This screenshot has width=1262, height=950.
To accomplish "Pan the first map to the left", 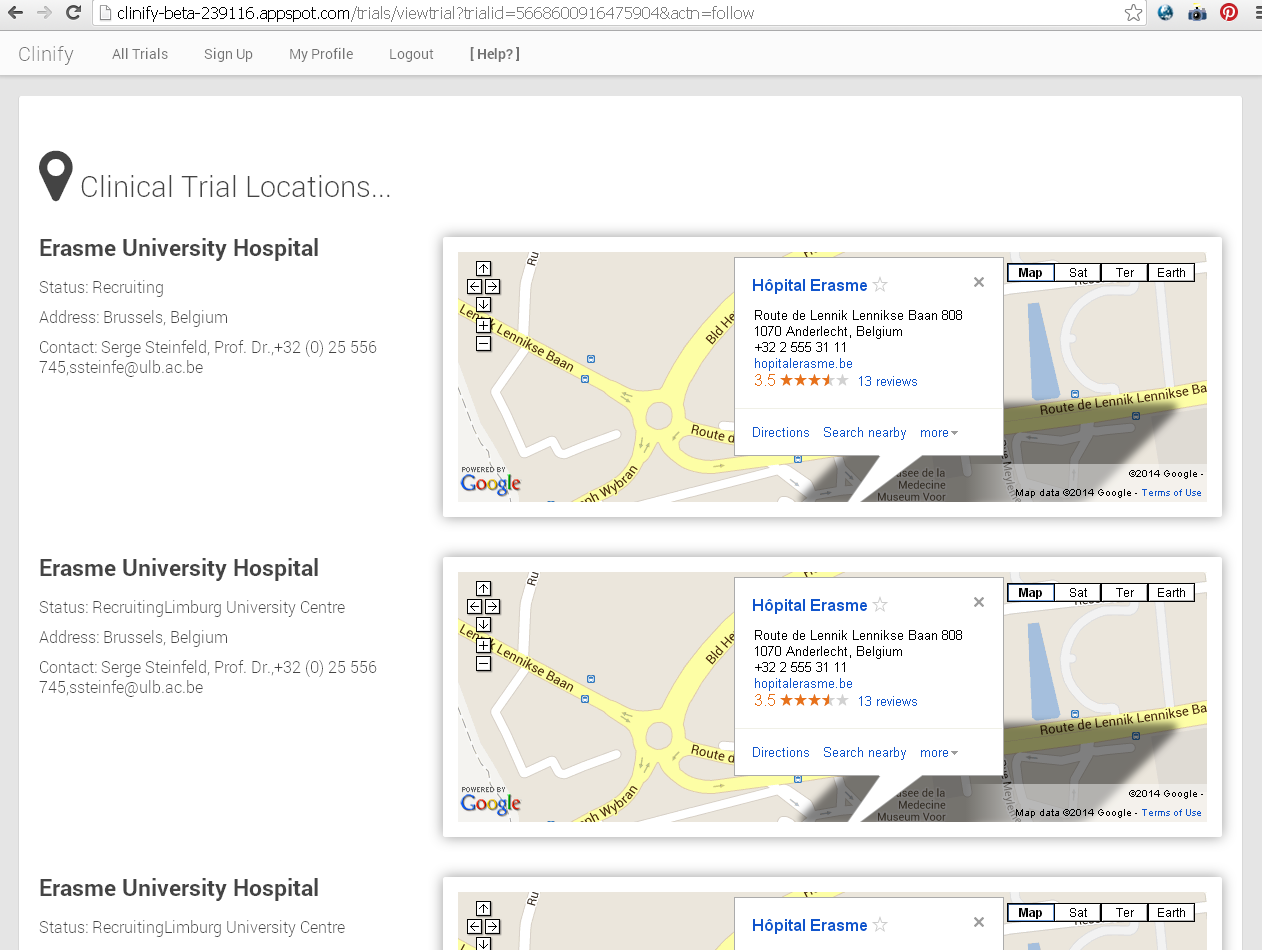I will 474,286.
